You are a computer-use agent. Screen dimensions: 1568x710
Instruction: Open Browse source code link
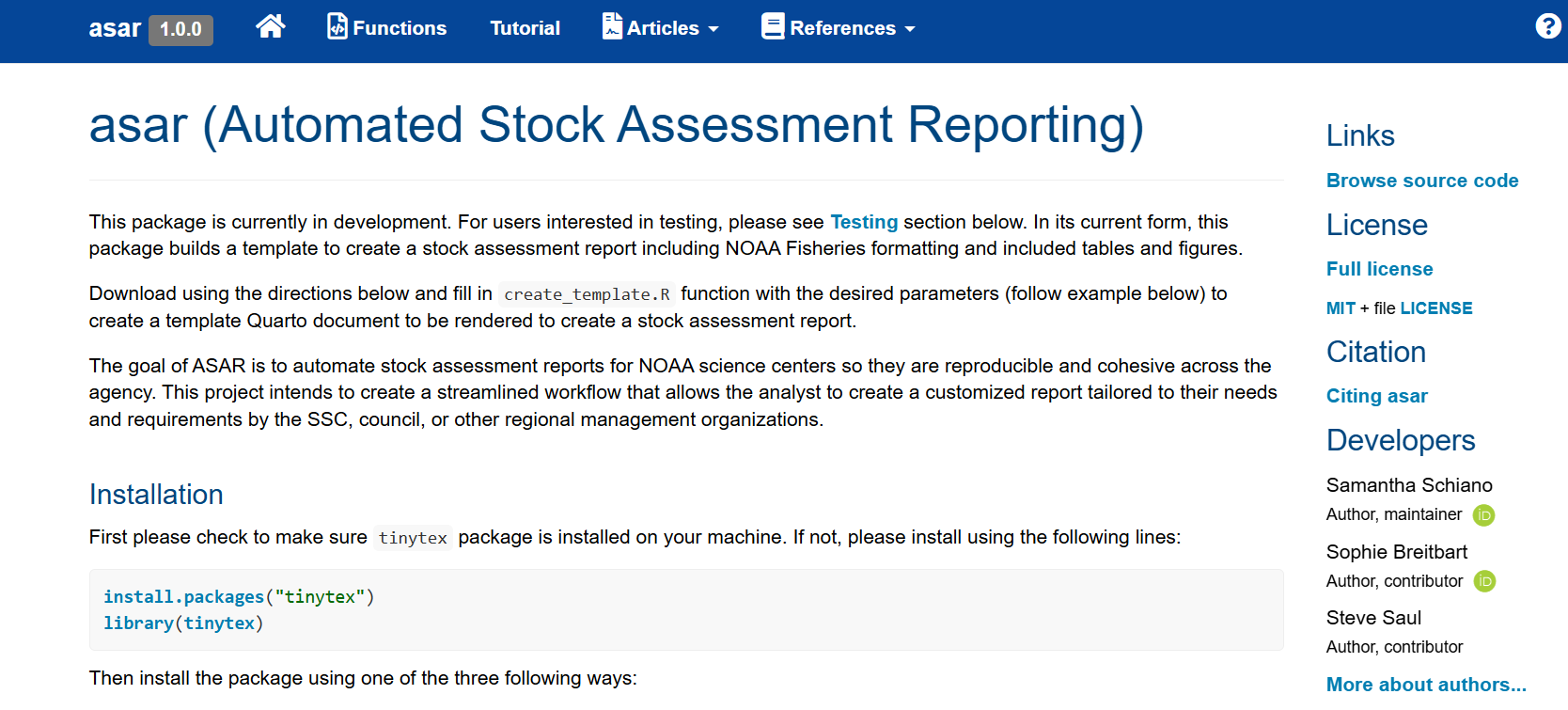[x=1422, y=181]
